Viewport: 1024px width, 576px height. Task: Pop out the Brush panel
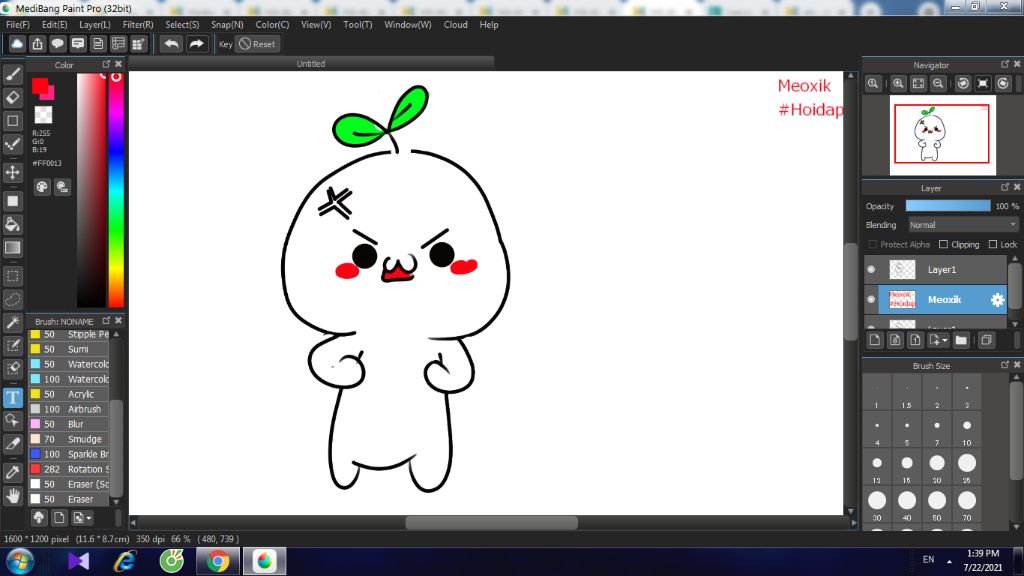click(106, 321)
